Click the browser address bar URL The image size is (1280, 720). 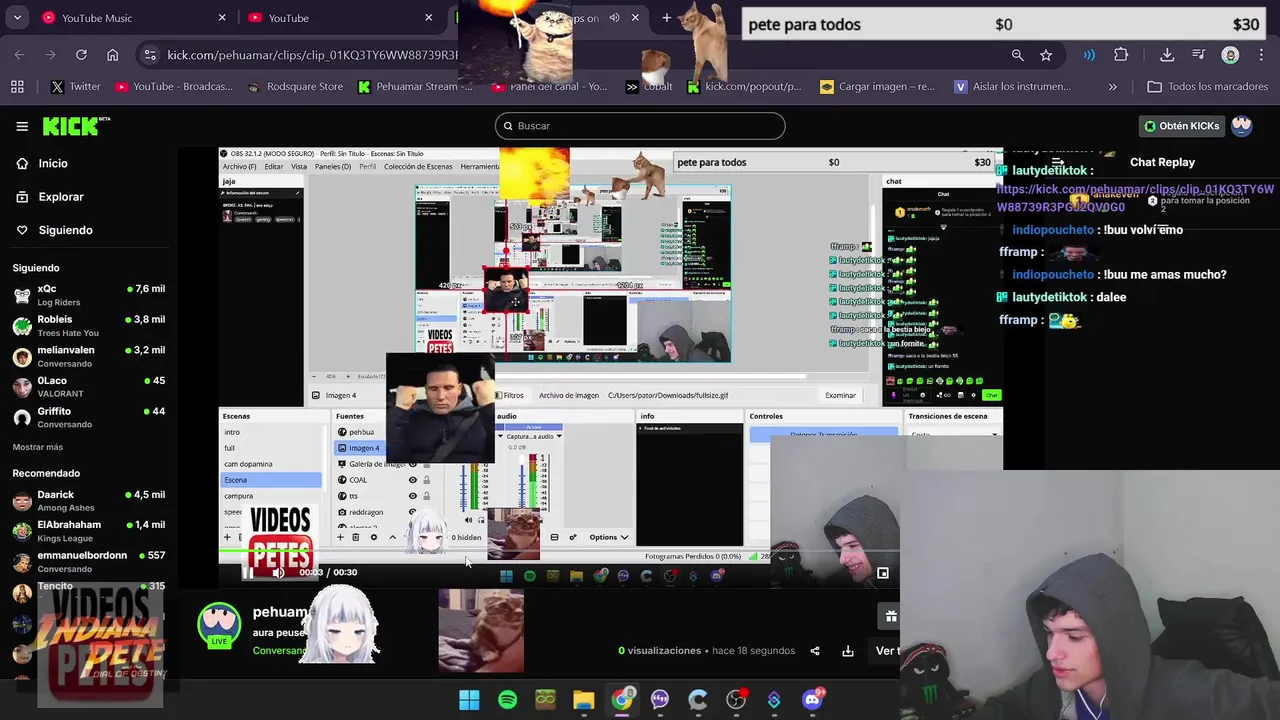click(312, 55)
